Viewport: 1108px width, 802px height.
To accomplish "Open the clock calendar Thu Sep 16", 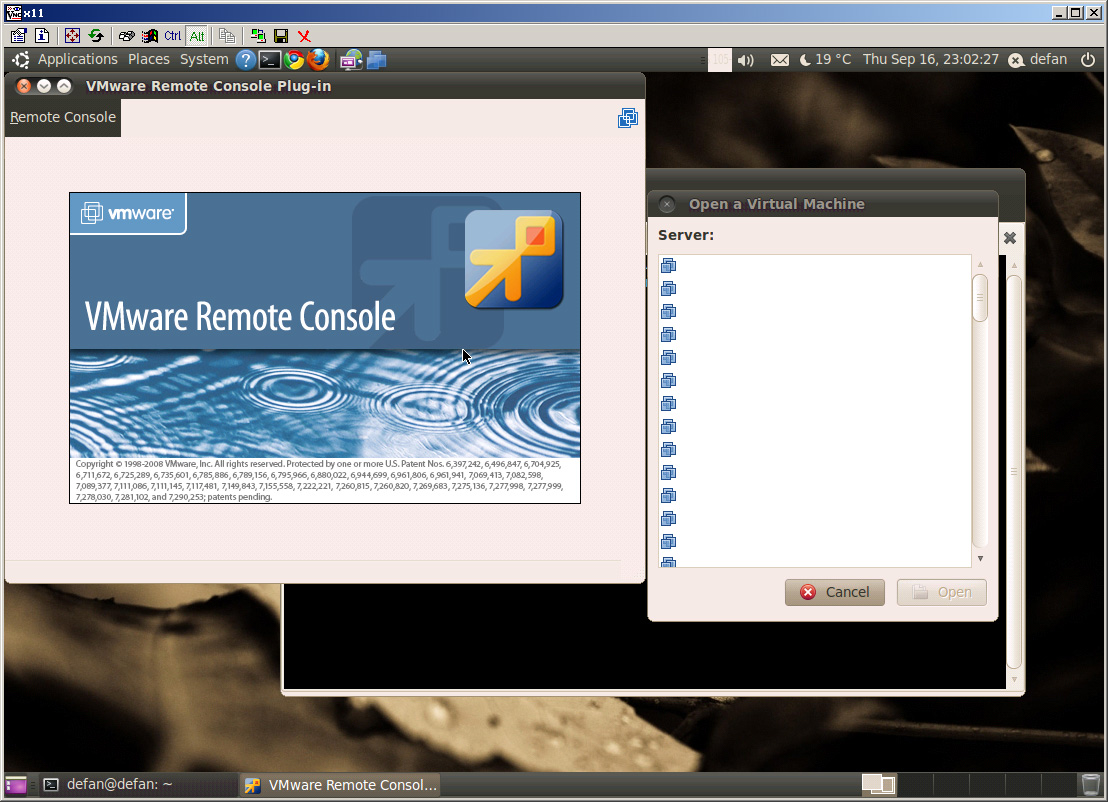I will point(931,59).
